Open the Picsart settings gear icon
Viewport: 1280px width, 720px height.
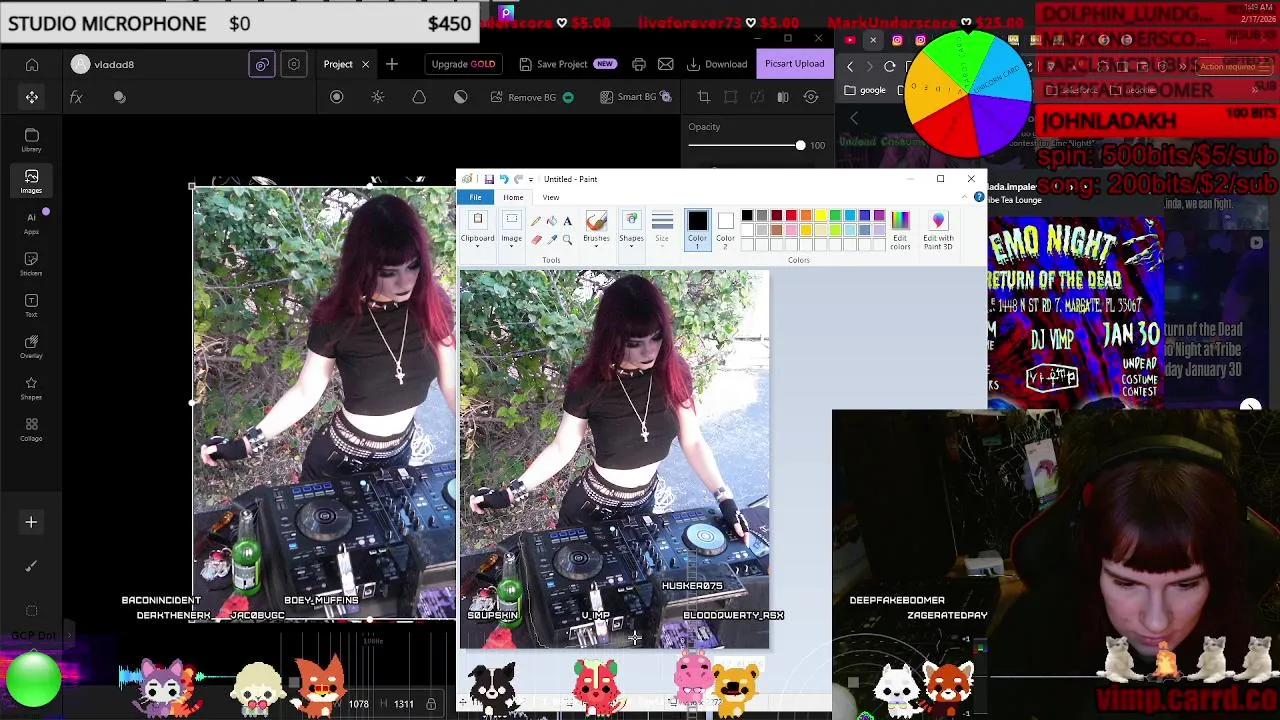(x=294, y=64)
